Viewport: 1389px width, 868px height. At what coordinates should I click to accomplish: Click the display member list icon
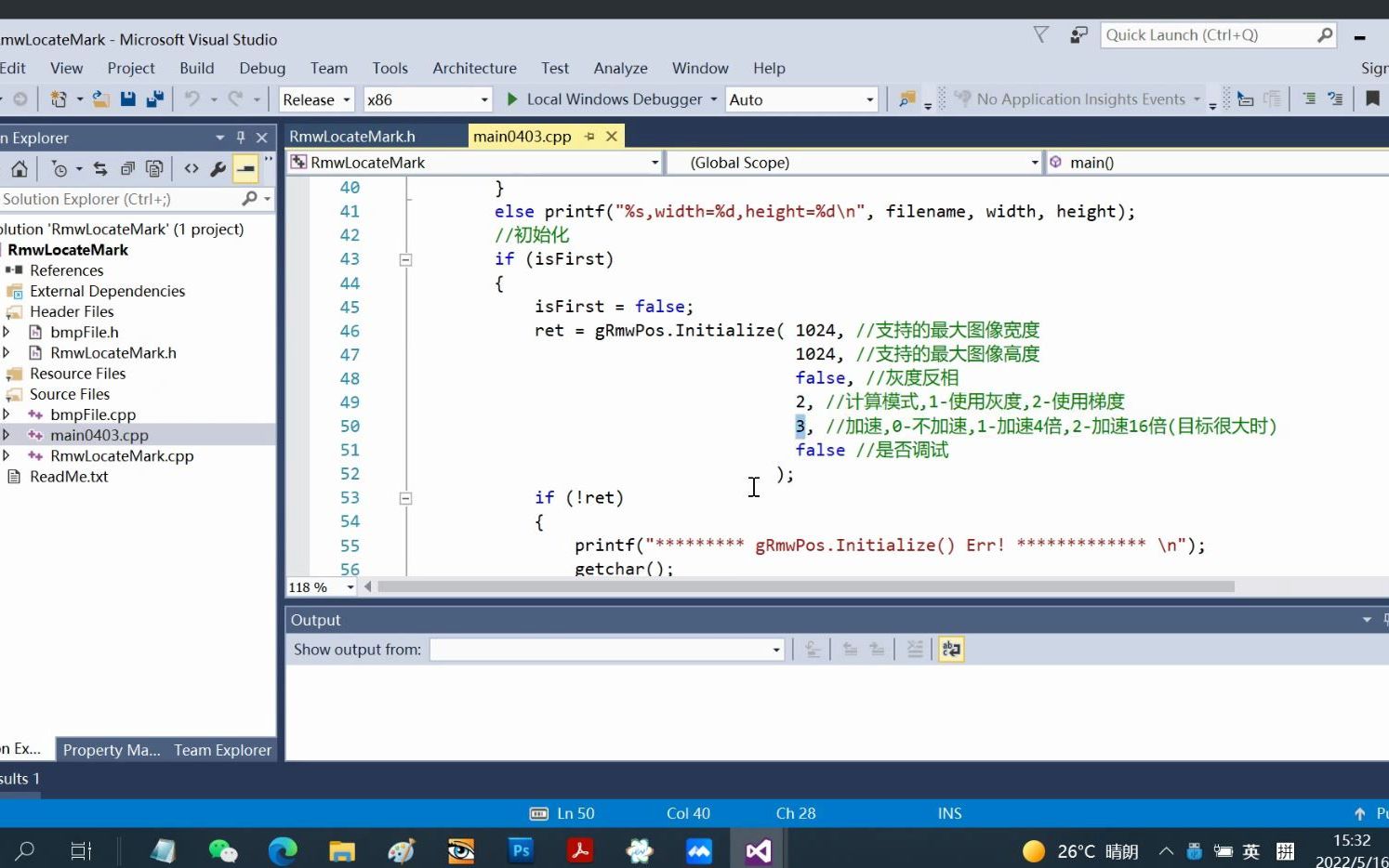click(1246, 99)
